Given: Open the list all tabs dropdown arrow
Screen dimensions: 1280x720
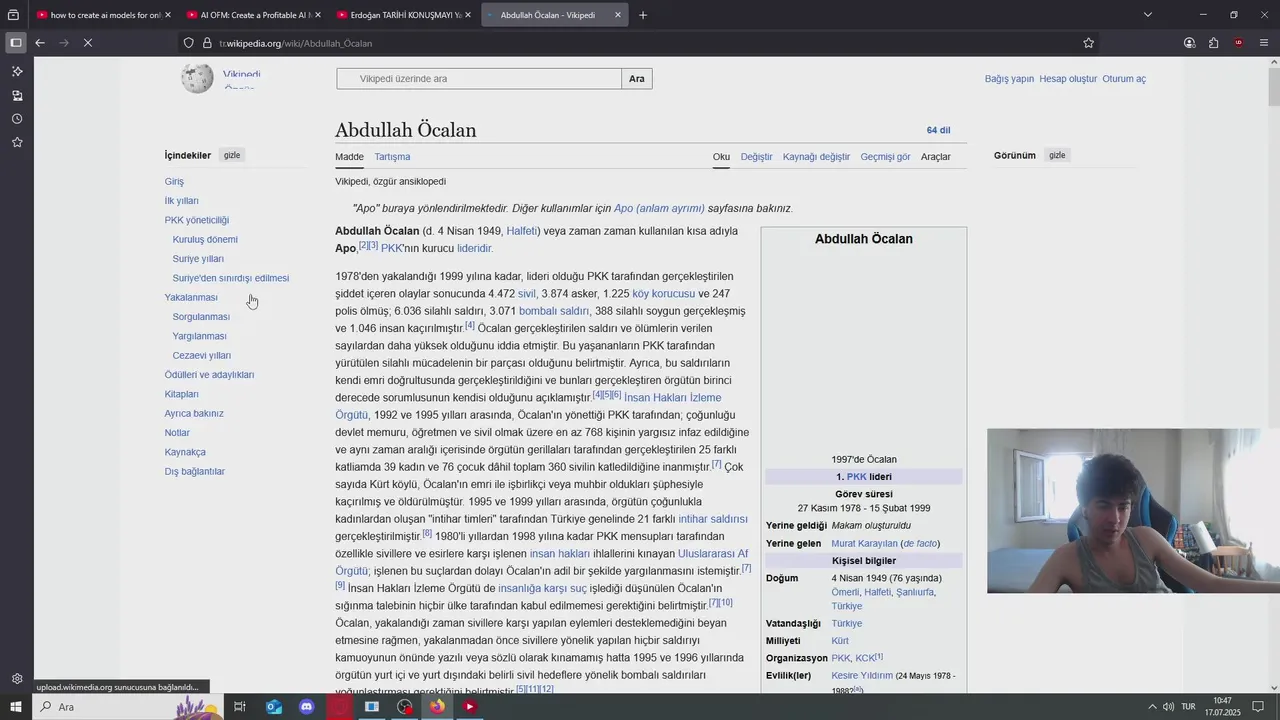Looking at the screenshot, I should [1148, 15].
